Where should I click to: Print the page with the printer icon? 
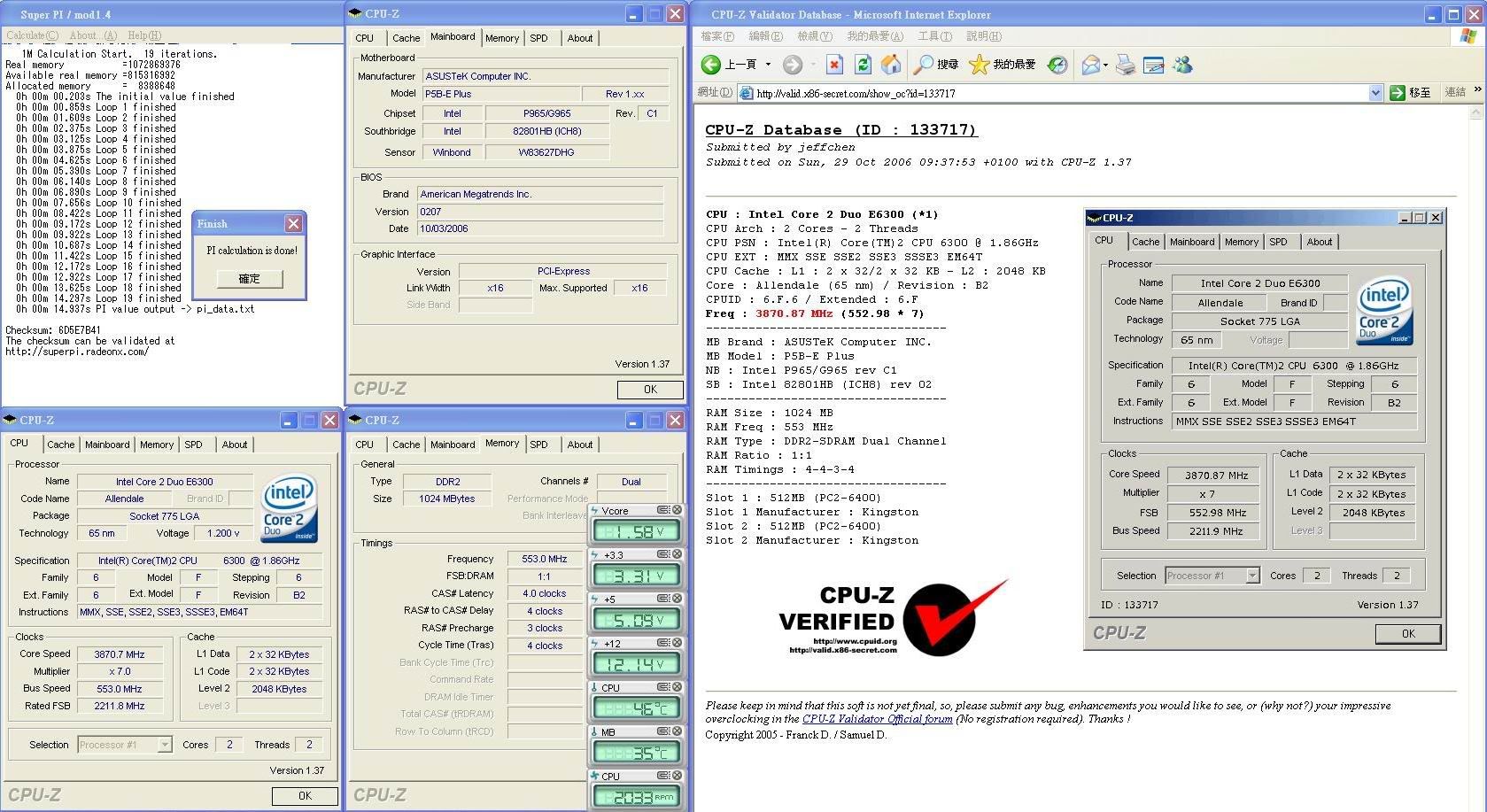point(1125,65)
